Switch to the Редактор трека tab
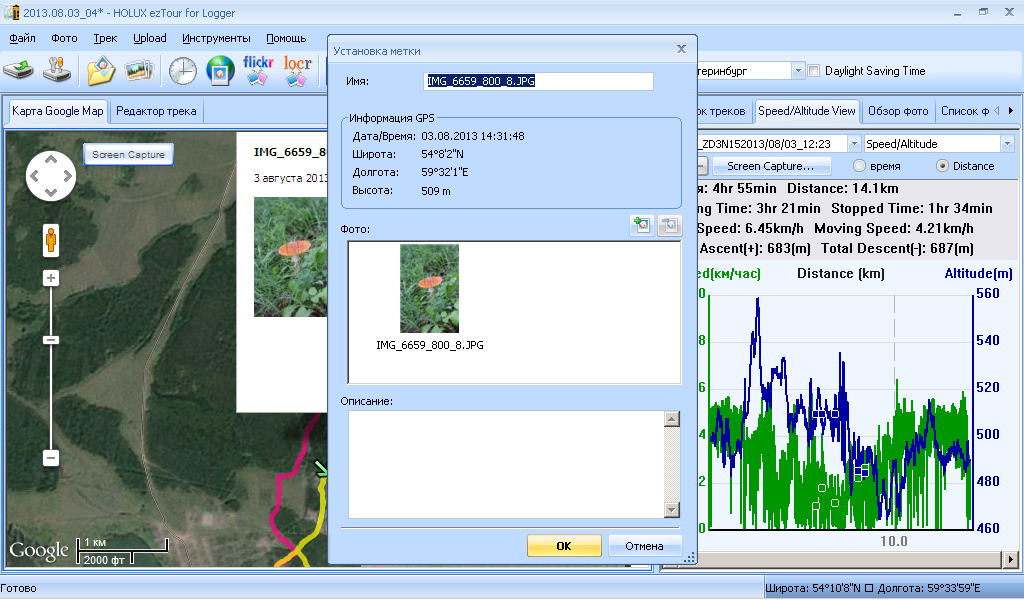Viewport: 1024px width, 600px height. [156, 111]
